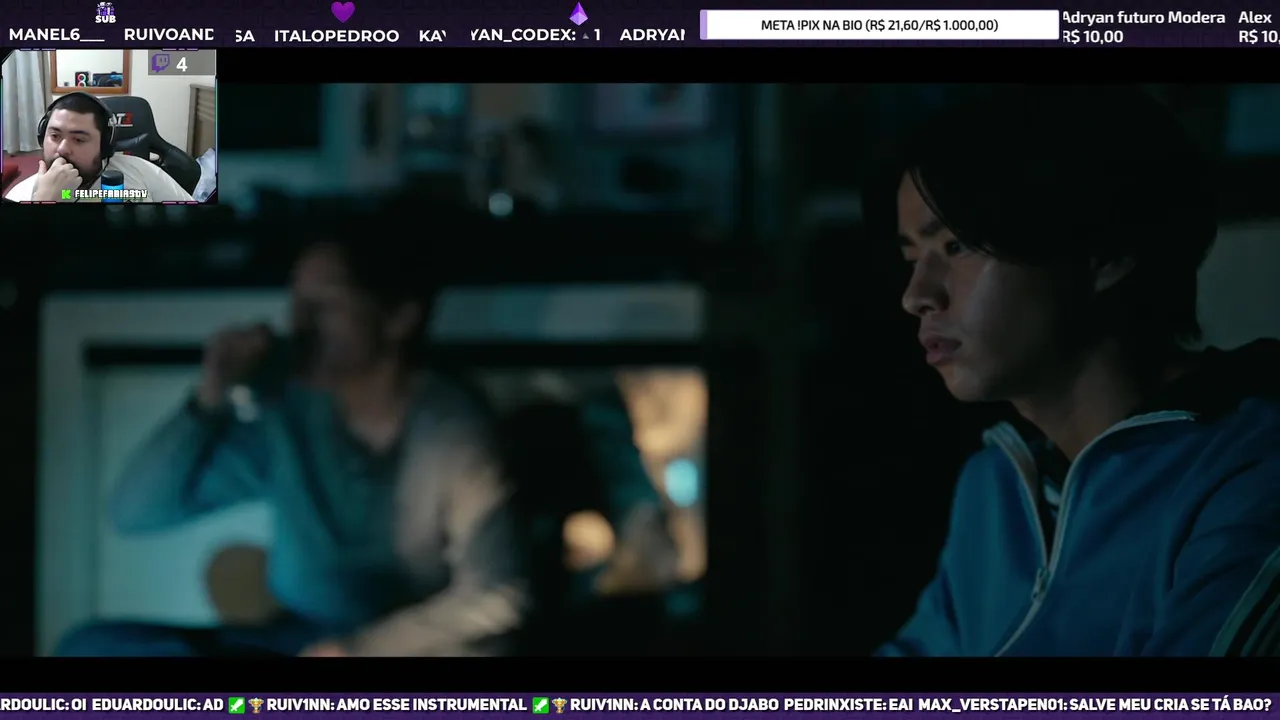Click the donation goal progress bar
The width and height of the screenshot is (1280, 720).
click(x=879, y=25)
